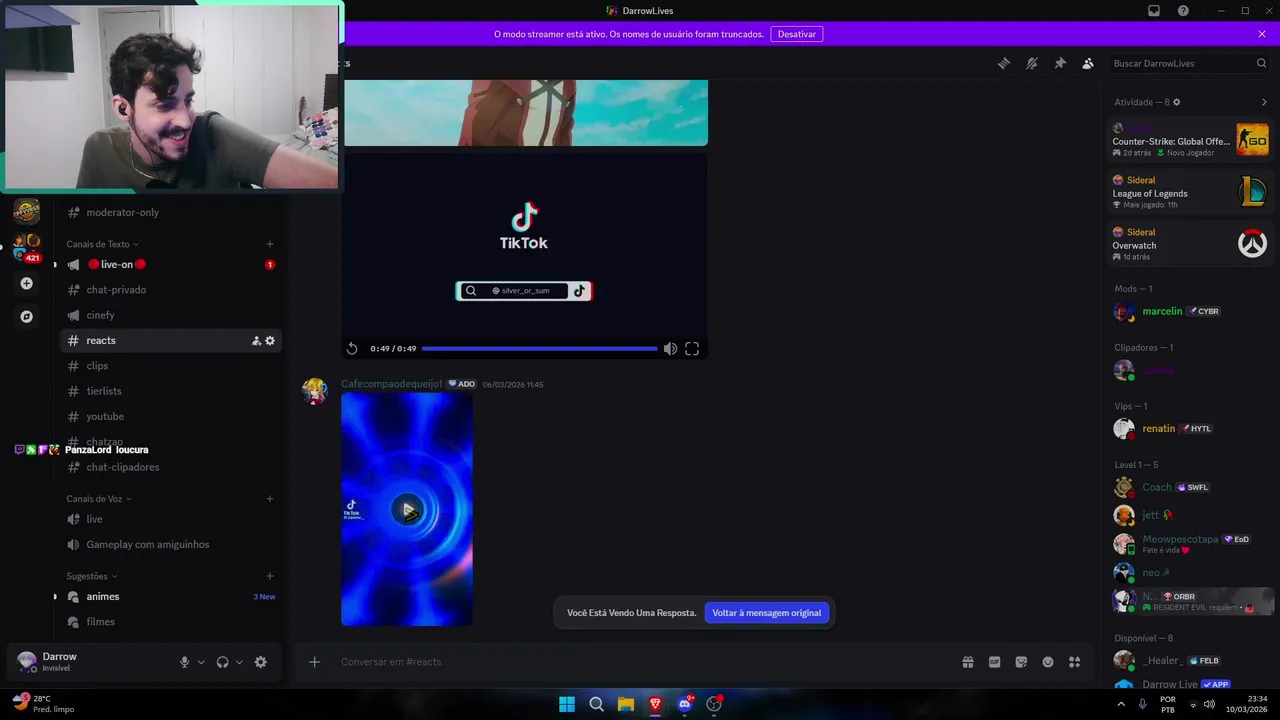Click Desativar streamer mode button
The width and height of the screenshot is (1280, 720).
point(797,34)
